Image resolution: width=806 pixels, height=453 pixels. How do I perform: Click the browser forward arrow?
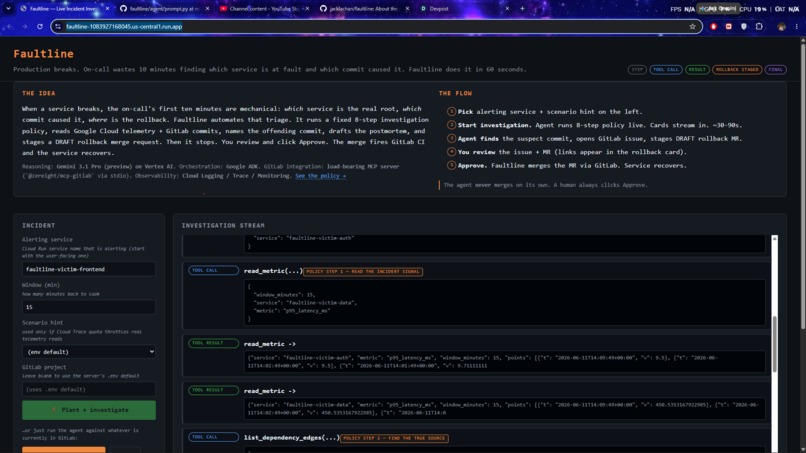(24, 27)
